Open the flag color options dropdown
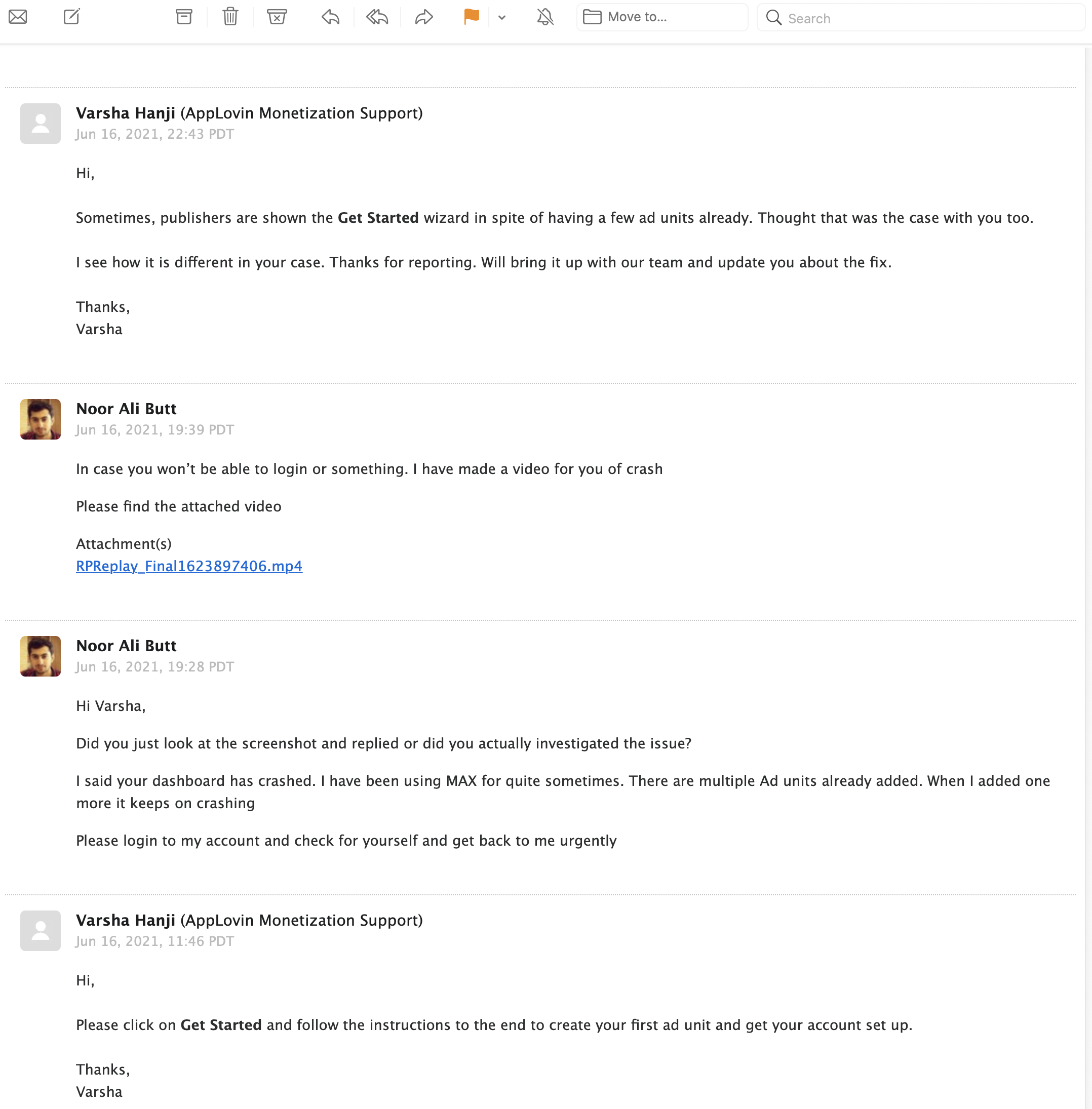The width and height of the screenshot is (1092, 1109). point(502,18)
